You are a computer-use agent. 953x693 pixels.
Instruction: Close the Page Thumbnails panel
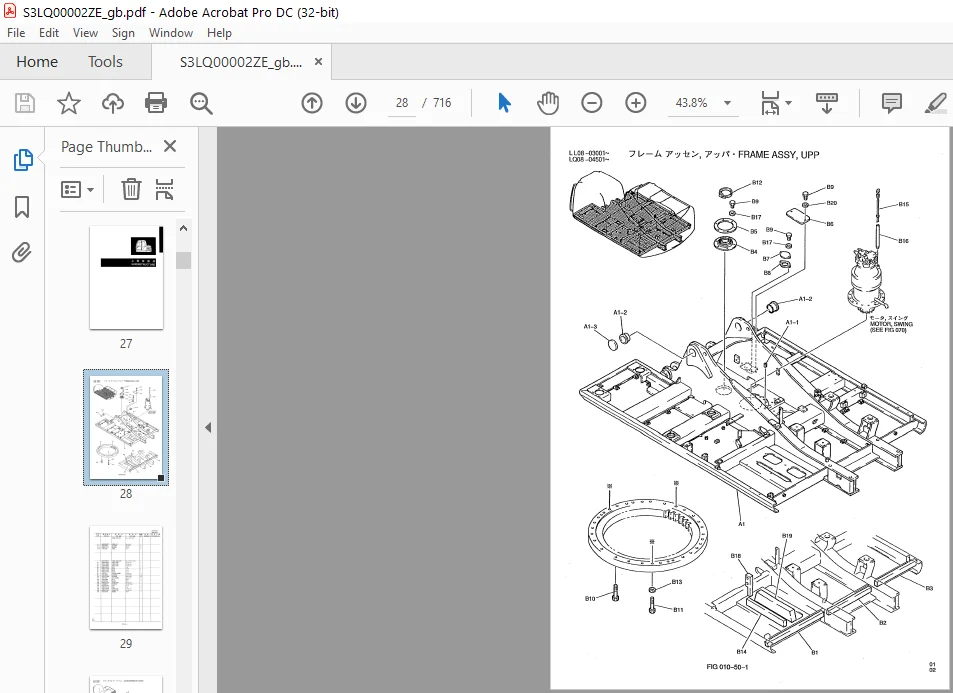pos(170,147)
